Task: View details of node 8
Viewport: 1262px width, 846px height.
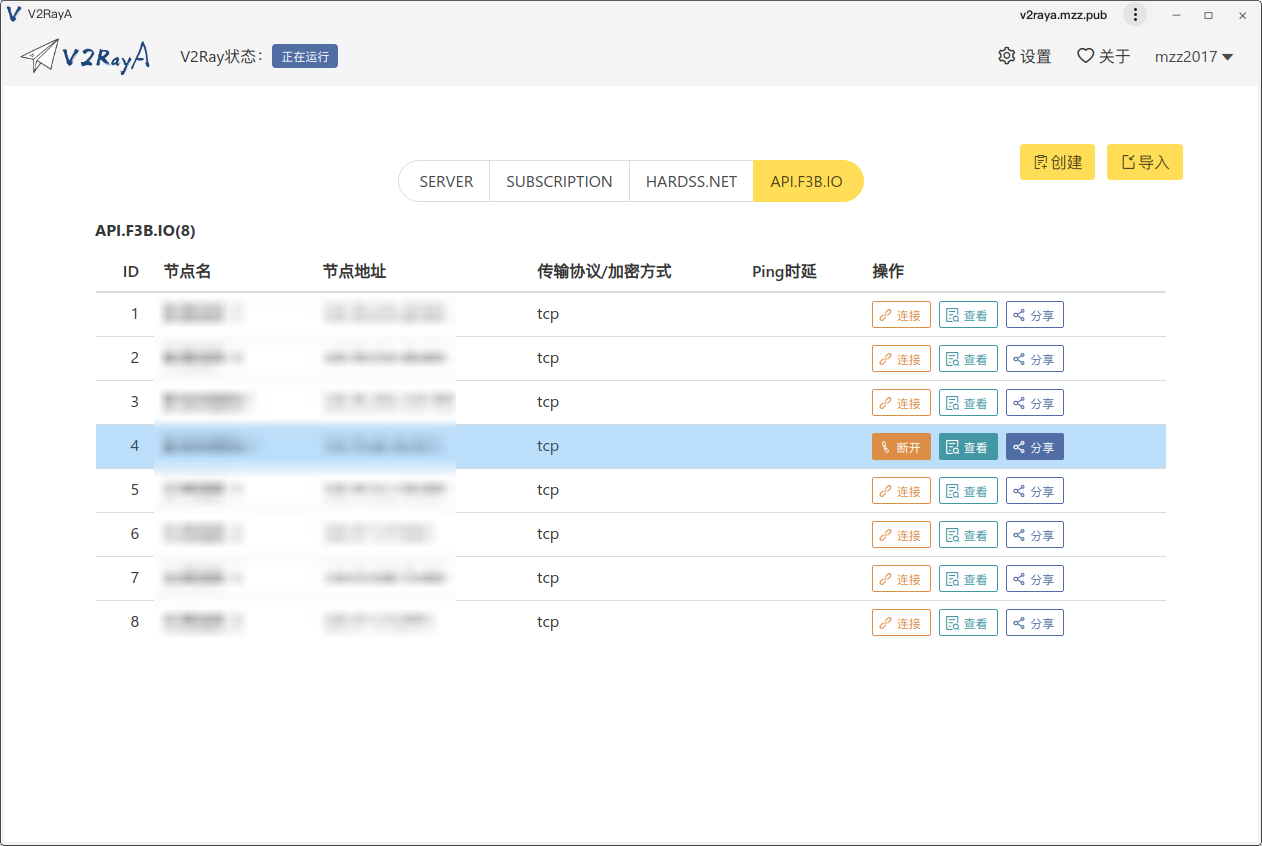Action: point(968,623)
